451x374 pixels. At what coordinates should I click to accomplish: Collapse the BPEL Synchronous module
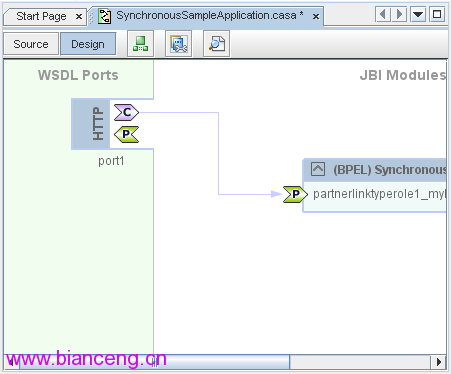click(x=318, y=169)
